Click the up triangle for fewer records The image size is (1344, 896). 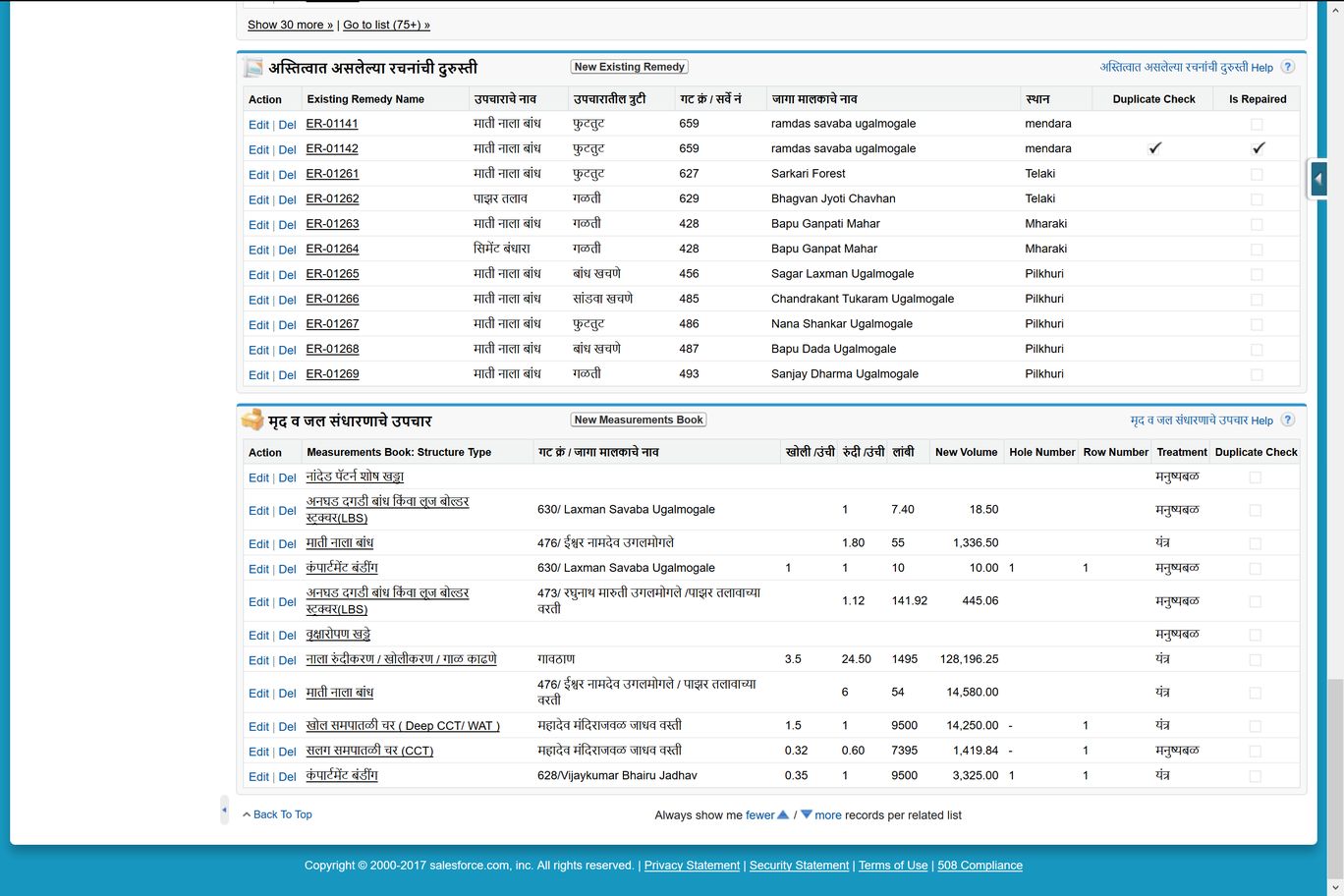(x=783, y=814)
